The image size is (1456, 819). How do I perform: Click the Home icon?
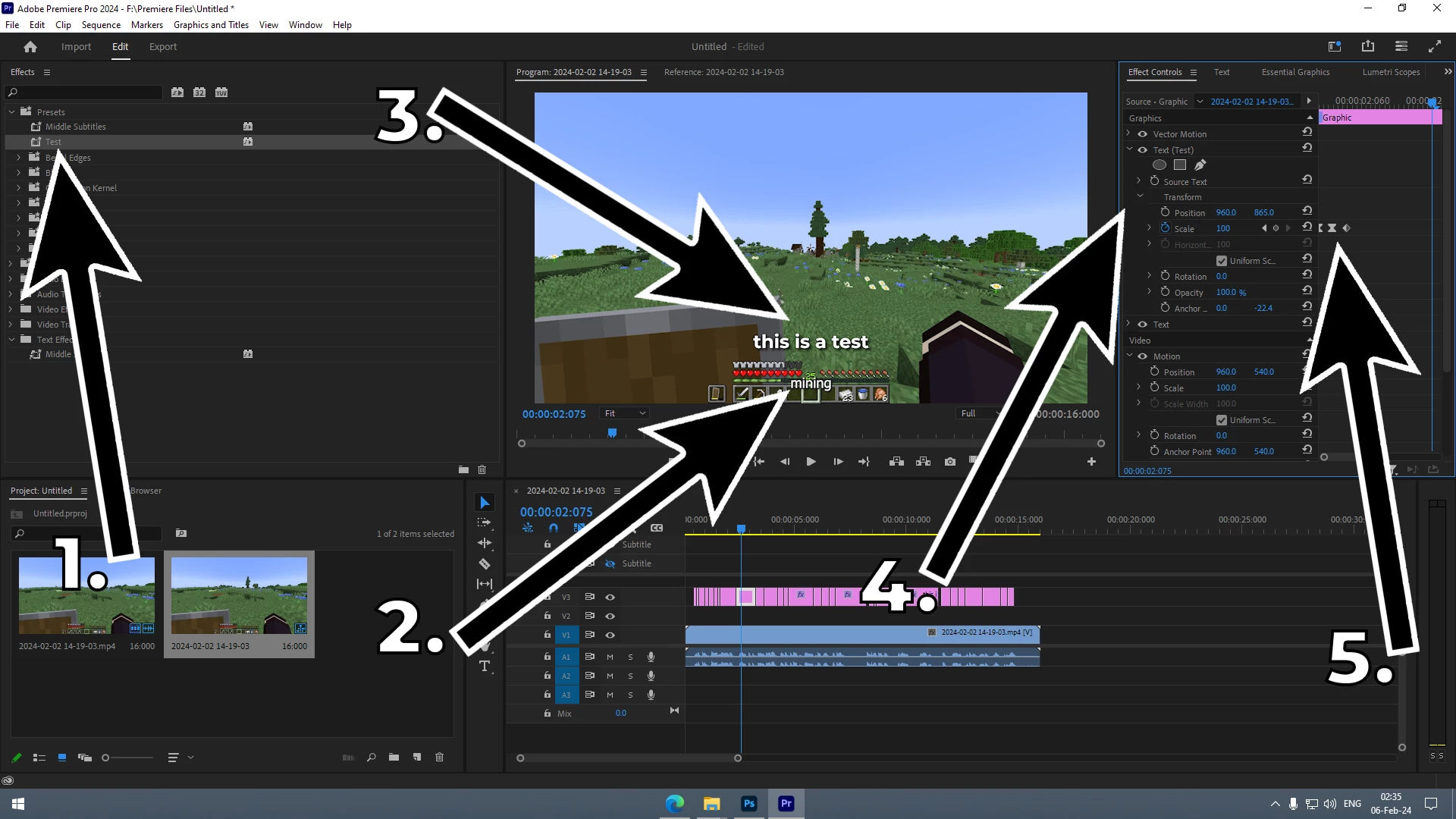(30, 47)
